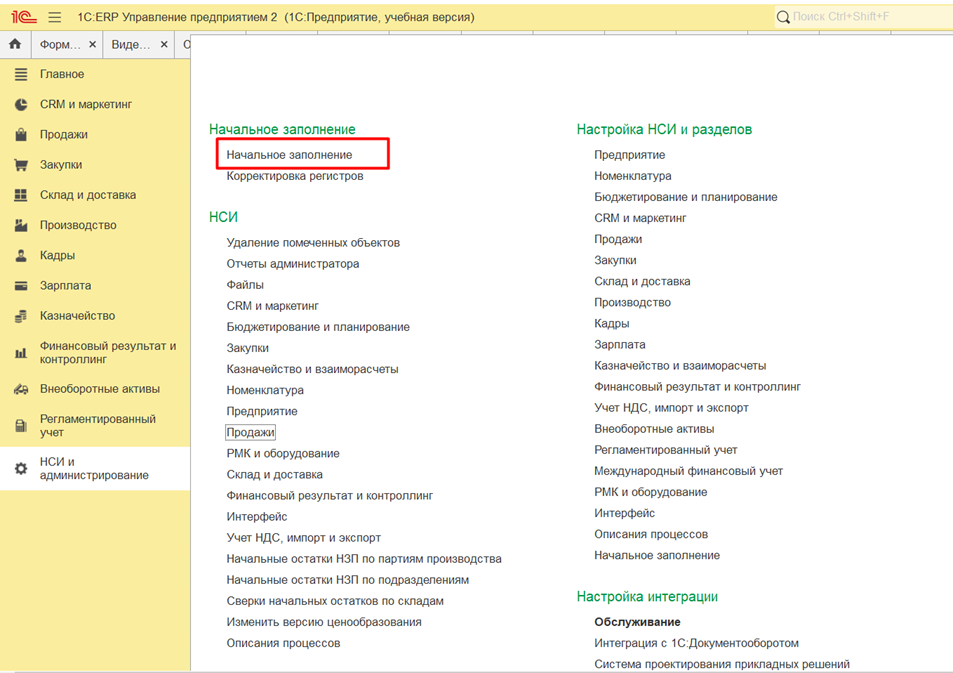Open the hamburger main menu
This screenshot has width=953, height=673.
coord(55,17)
